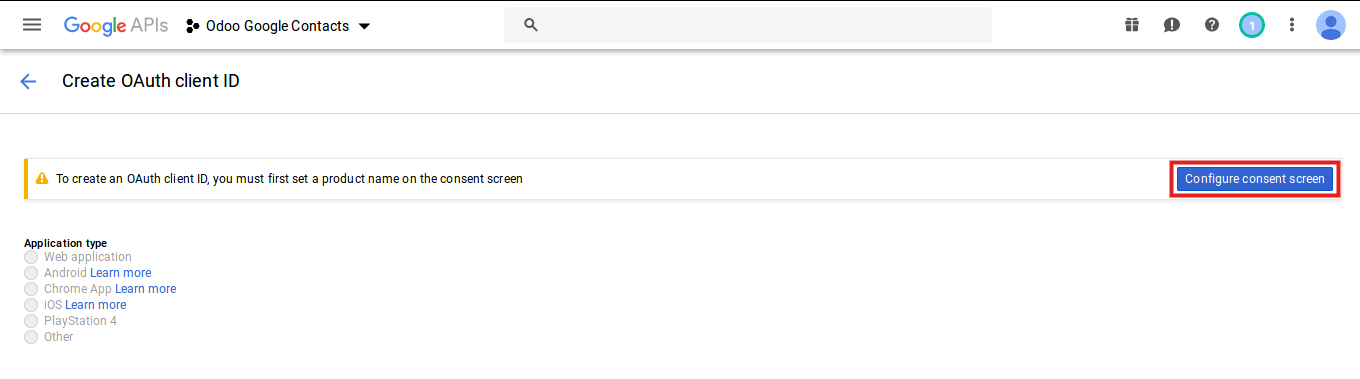The image size is (1360, 379).
Task: Open Learn more link next to iOS
Action: coord(96,305)
